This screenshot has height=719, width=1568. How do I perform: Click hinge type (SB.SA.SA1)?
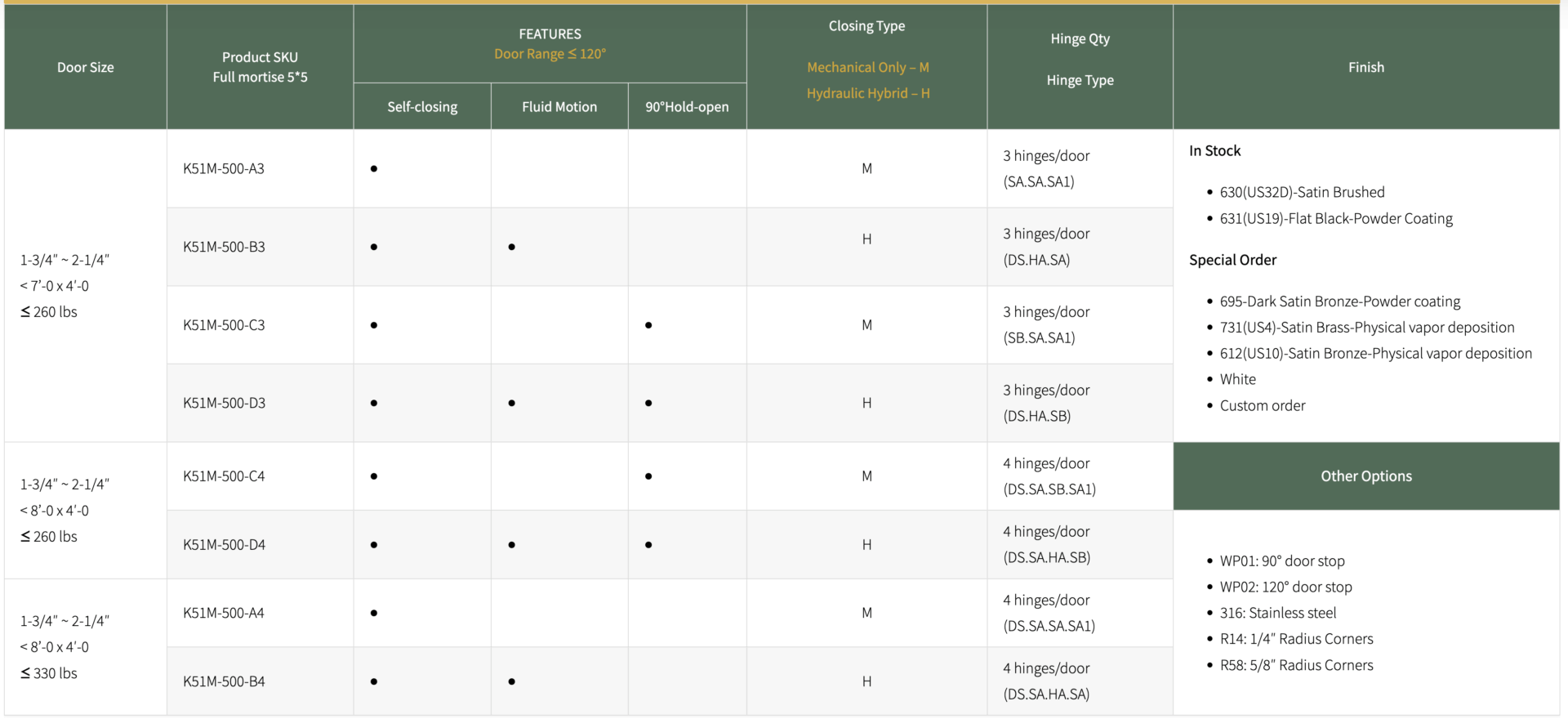(x=1039, y=337)
